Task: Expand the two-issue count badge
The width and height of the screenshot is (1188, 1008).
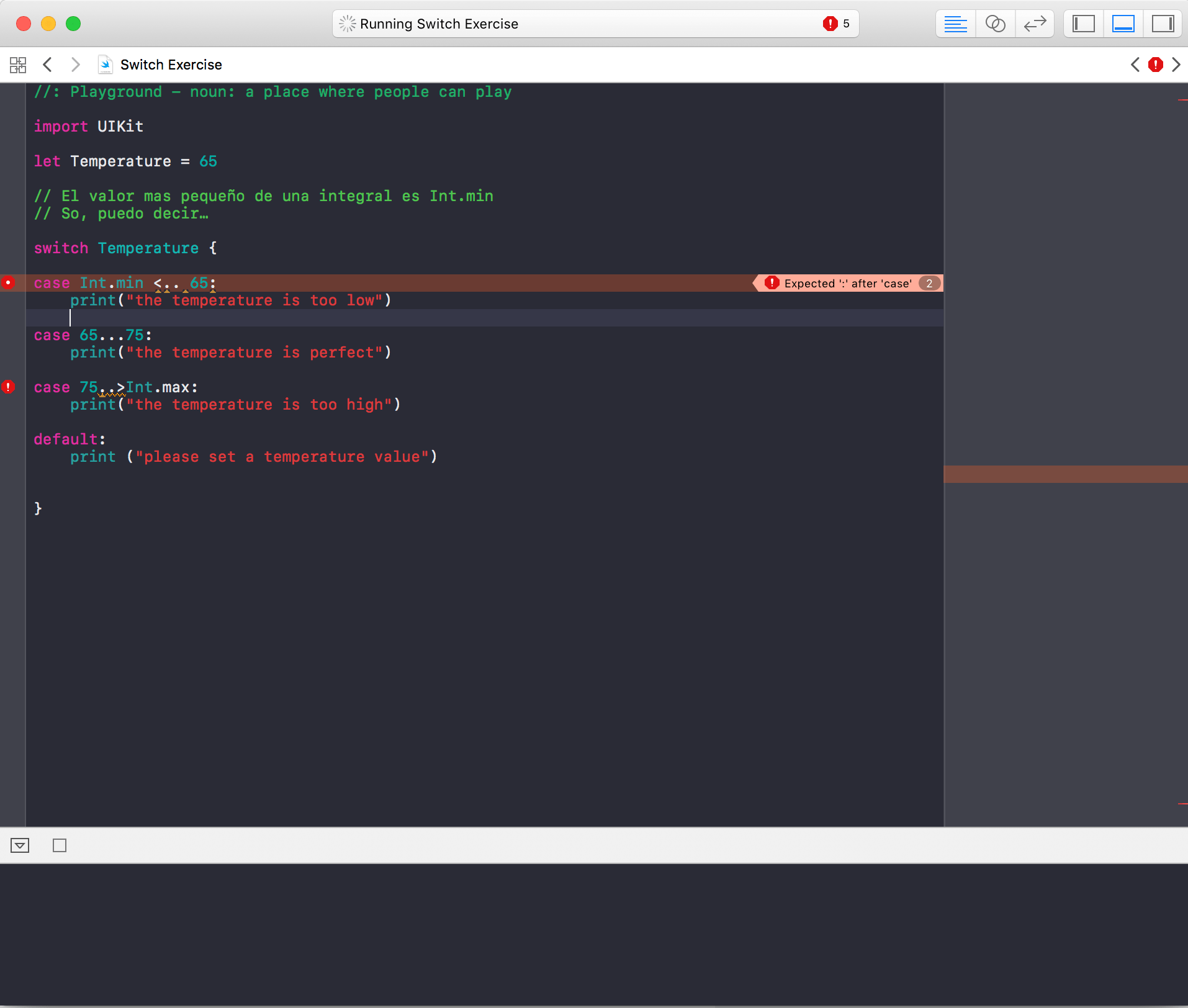Action: 929,284
